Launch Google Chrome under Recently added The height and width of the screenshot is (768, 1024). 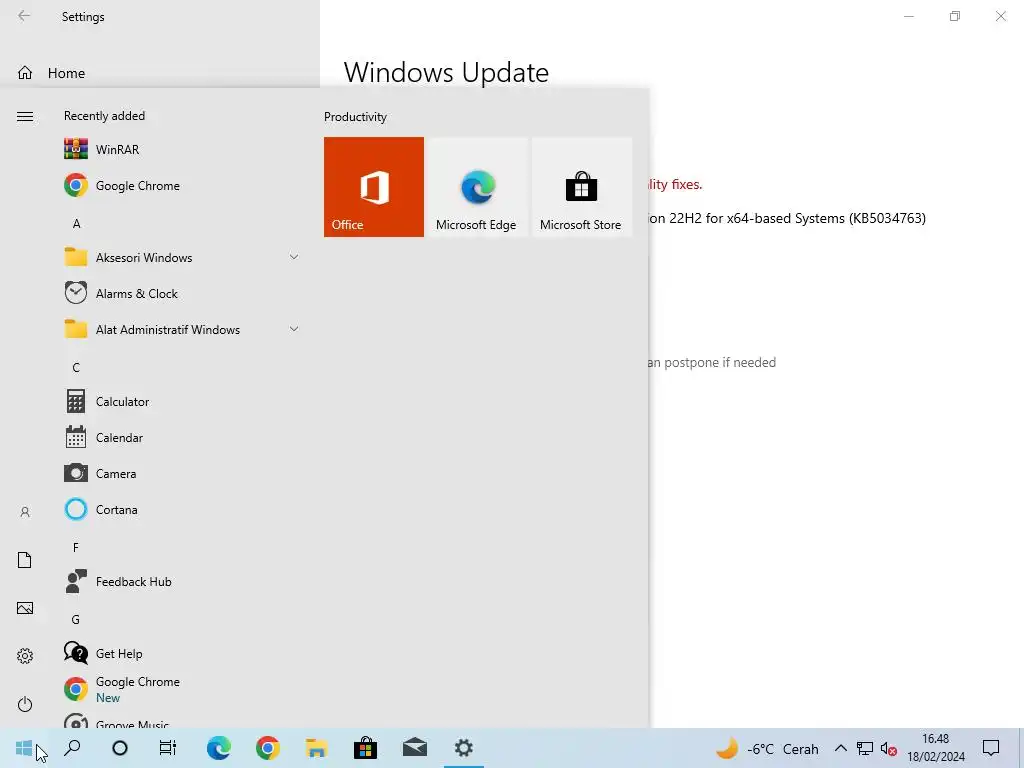point(182,185)
